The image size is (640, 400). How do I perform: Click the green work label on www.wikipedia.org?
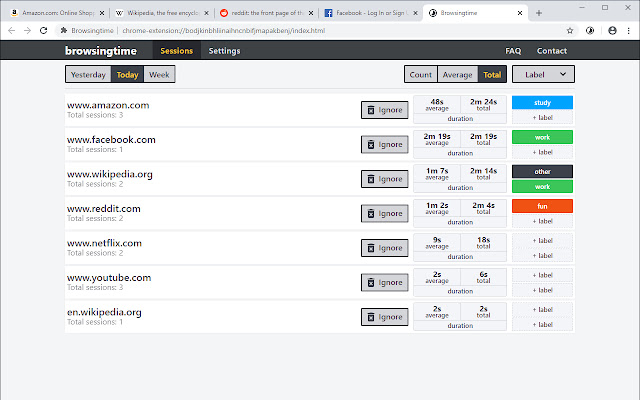pyautogui.click(x=542, y=187)
